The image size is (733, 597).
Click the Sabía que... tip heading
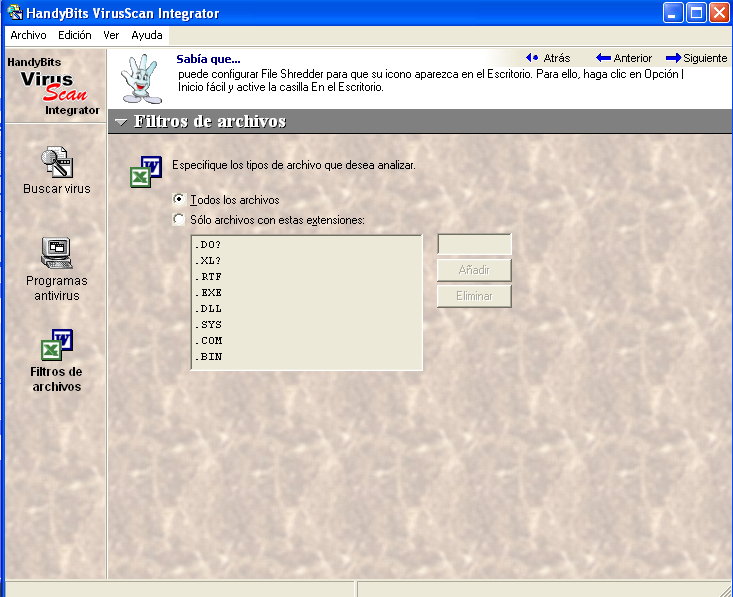point(208,59)
